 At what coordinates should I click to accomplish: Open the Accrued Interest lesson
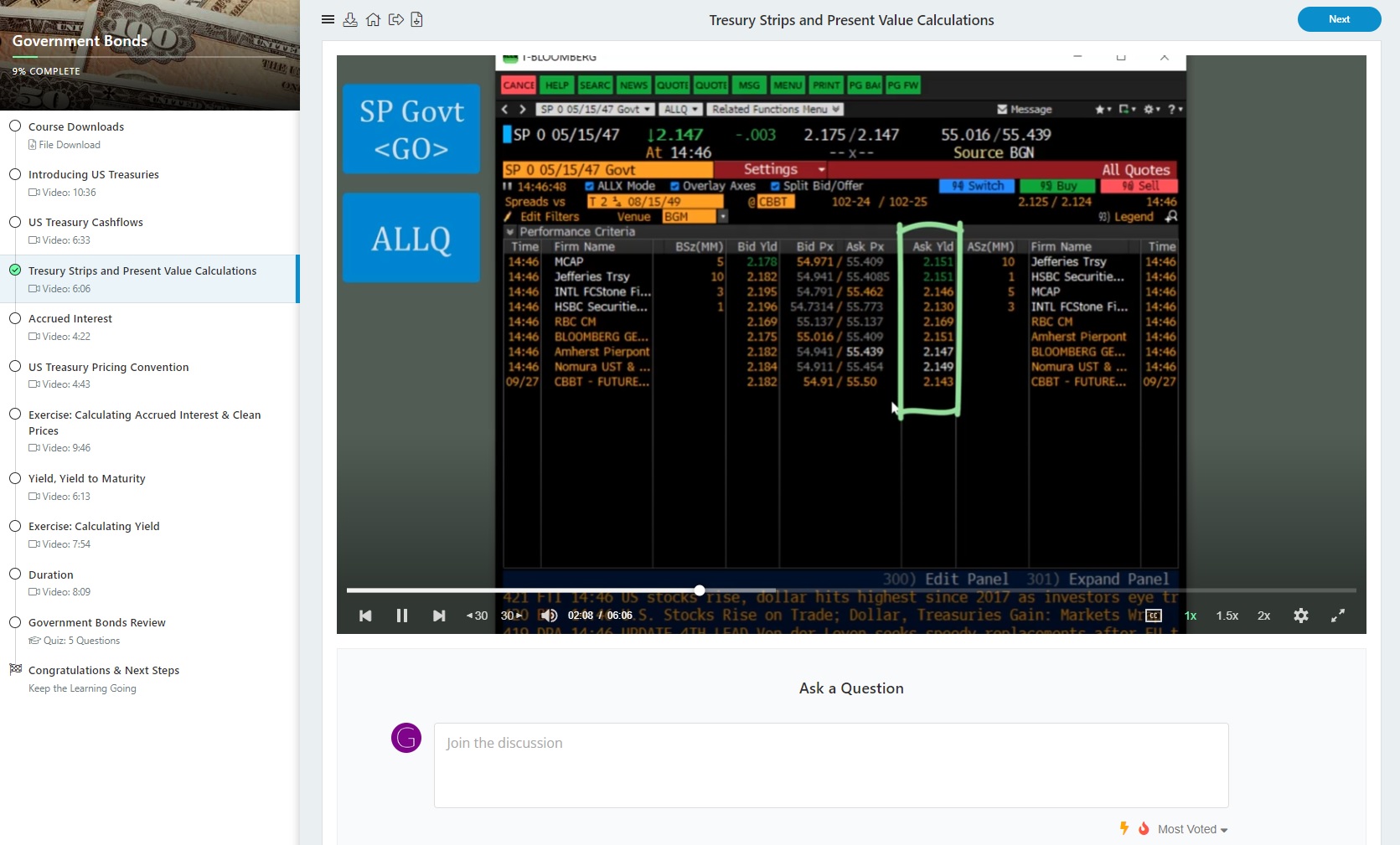[70, 319]
